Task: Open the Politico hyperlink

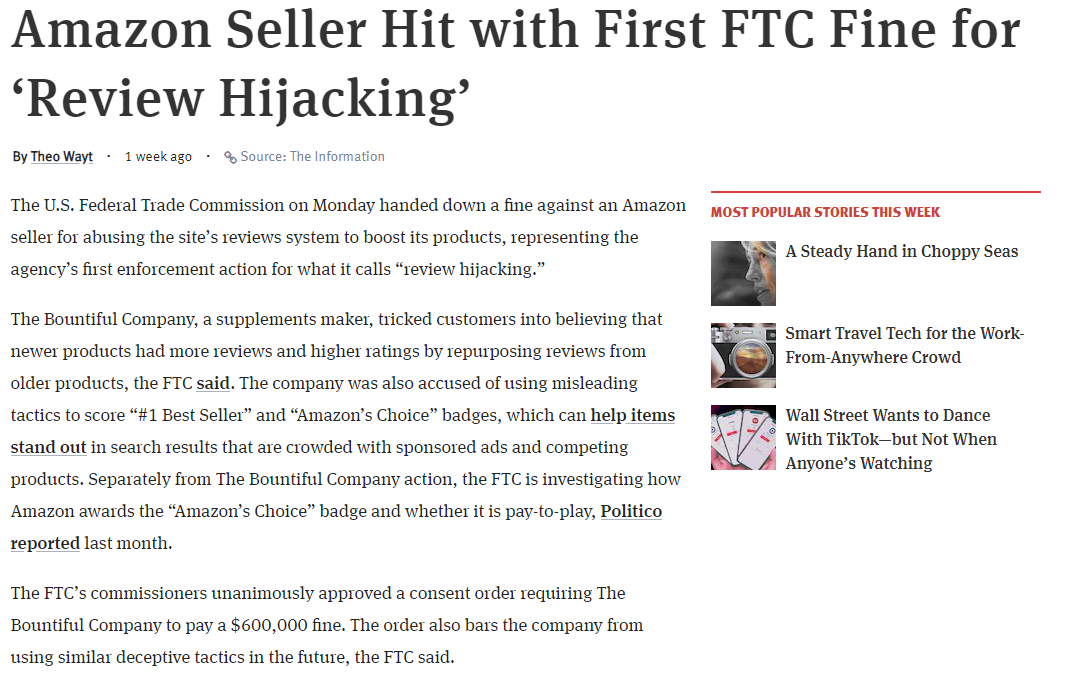Action: tap(631, 511)
